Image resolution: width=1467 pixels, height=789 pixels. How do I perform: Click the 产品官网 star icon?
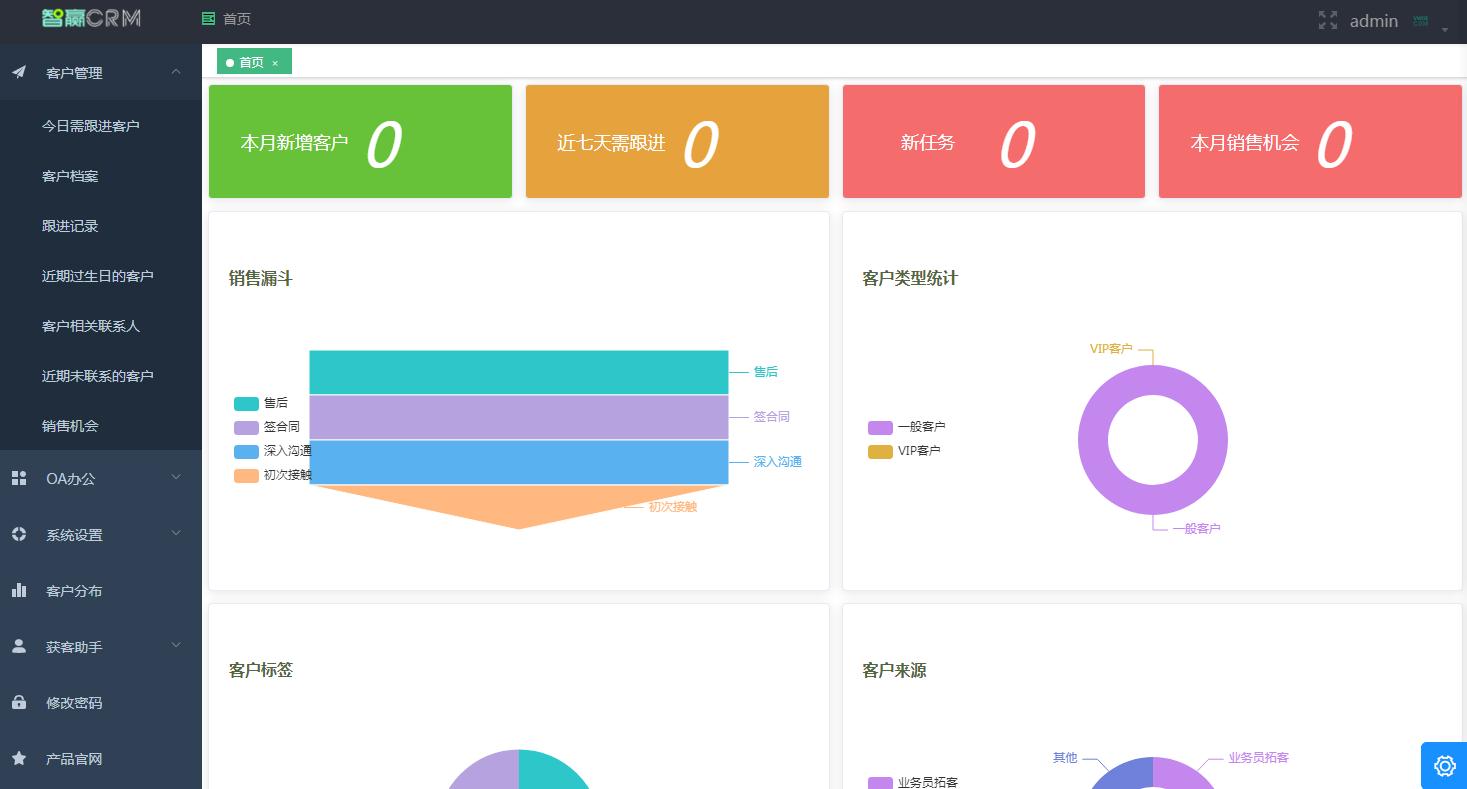[x=19, y=758]
